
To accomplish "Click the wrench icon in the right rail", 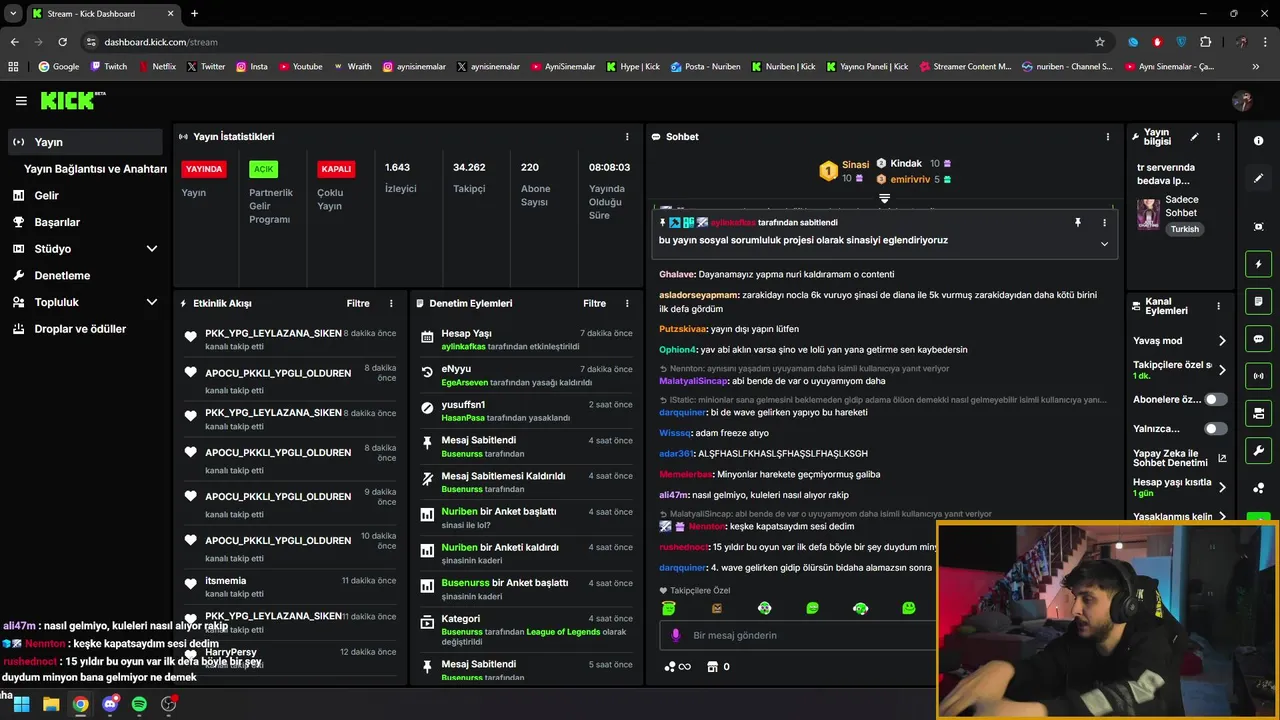I will coord(1258,450).
